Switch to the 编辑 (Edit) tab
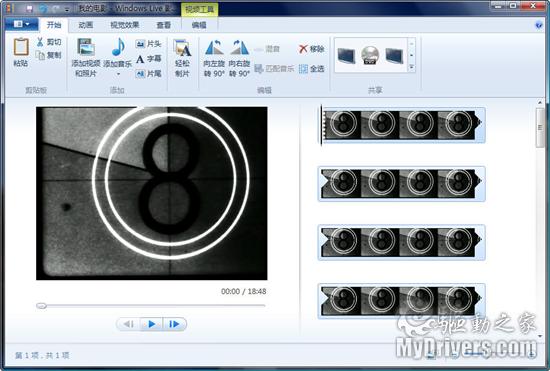The height and width of the screenshot is (371, 550). 199,25
